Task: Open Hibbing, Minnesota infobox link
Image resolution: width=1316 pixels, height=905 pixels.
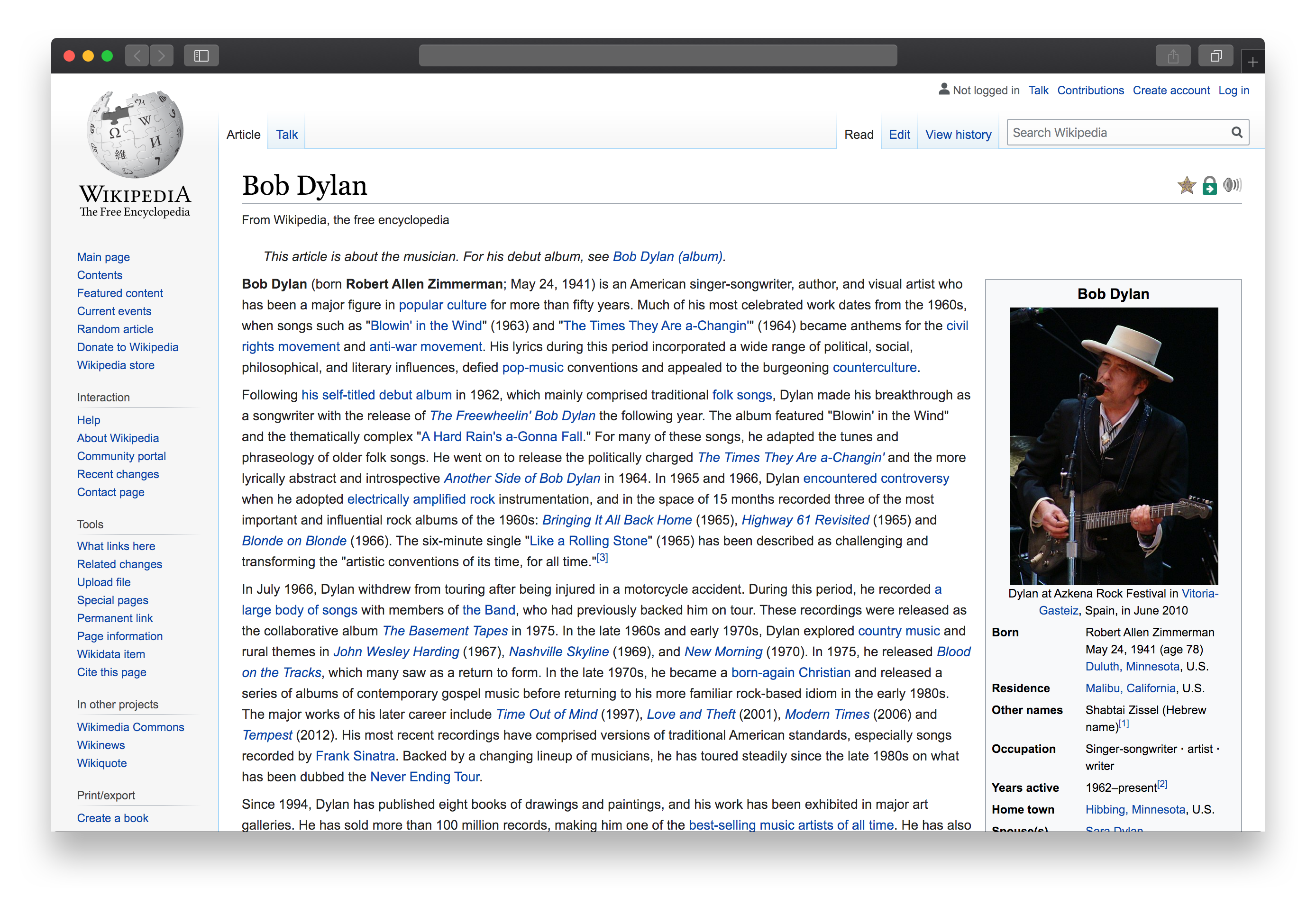Action: tap(1135, 810)
